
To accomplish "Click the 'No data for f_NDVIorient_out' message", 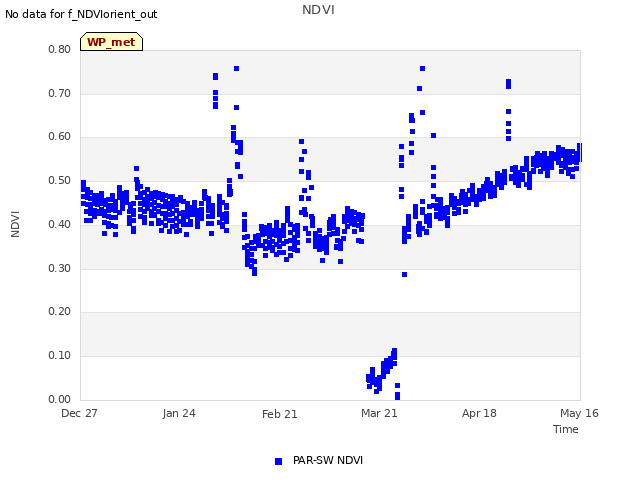I will pyautogui.click(x=81, y=14).
